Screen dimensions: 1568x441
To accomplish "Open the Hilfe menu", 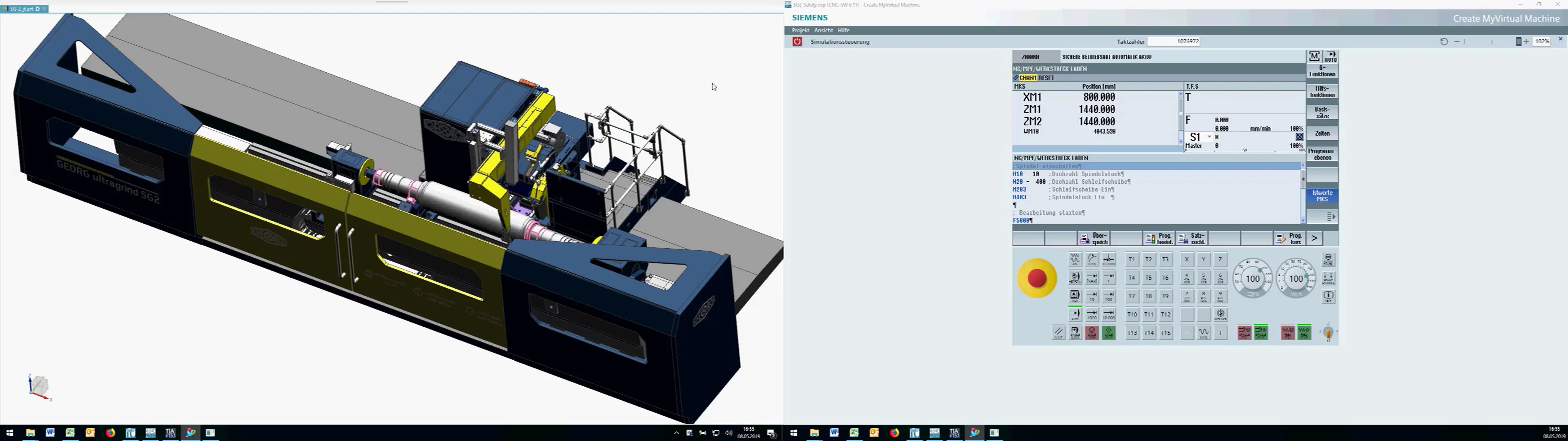I will [x=844, y=31].
